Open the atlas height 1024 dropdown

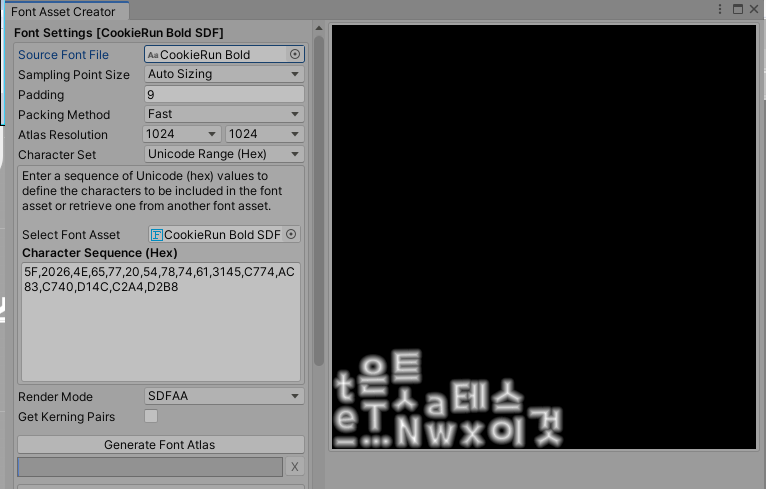264,134
